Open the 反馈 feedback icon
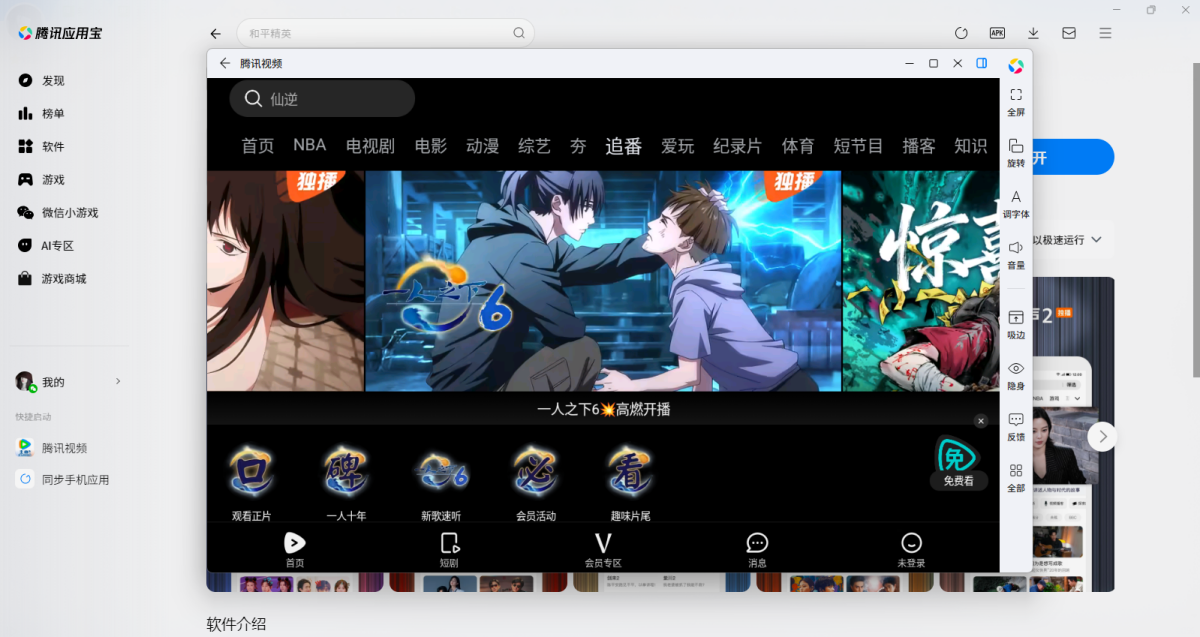The height and width of the screenshot is (637, 1200). tap(1016, 420)
